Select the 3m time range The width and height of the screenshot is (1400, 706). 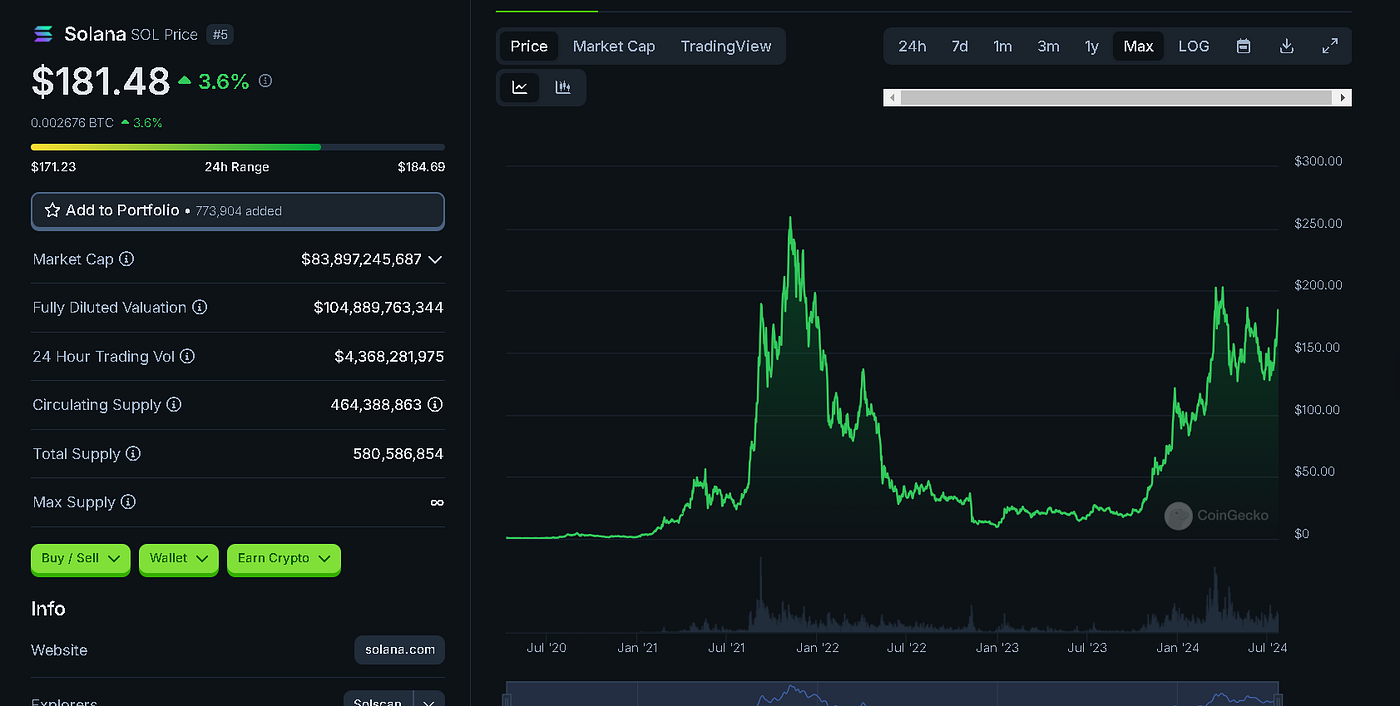[x=1048, y=46]
